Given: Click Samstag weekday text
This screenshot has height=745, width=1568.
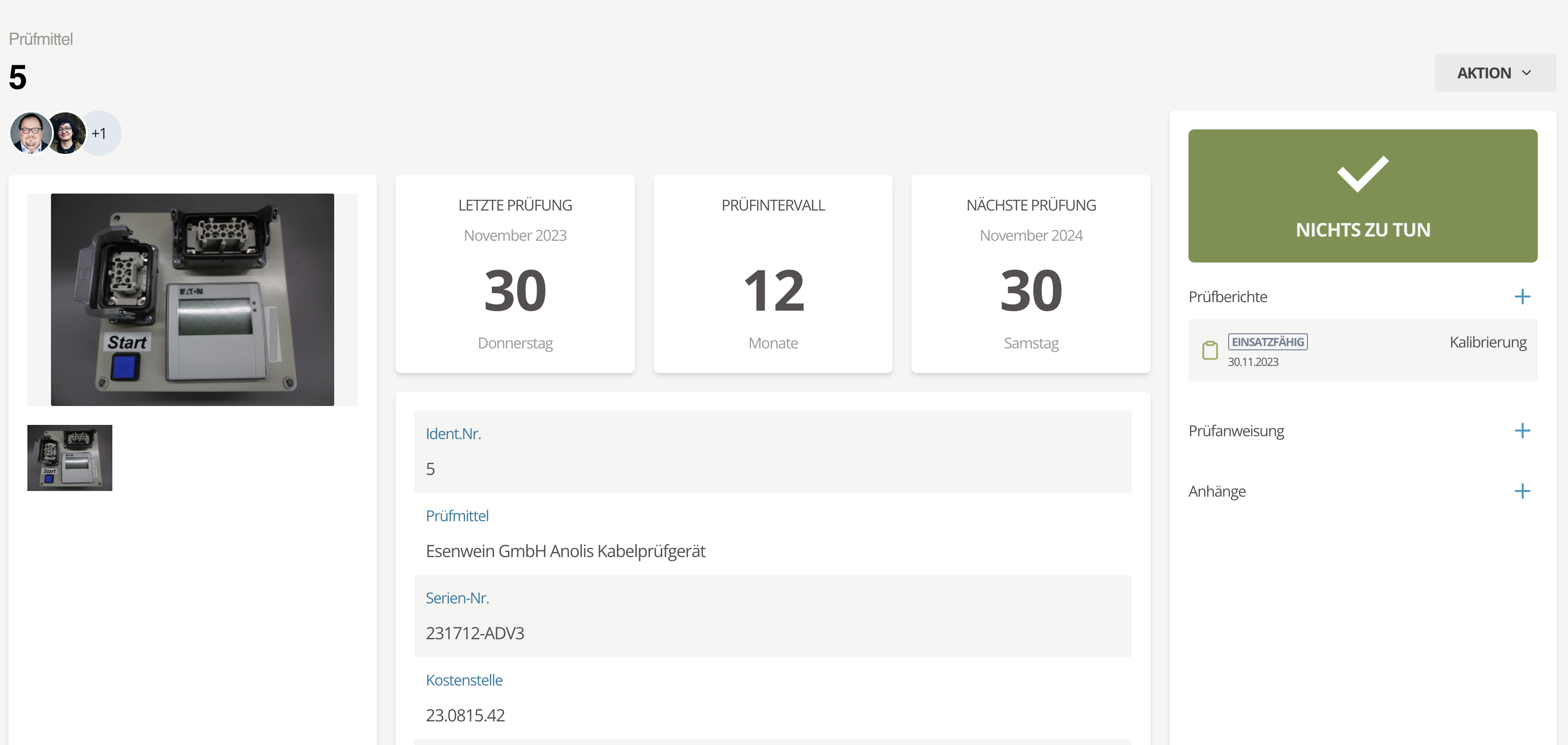Looking at the screenshot, I should (1031, 343).
